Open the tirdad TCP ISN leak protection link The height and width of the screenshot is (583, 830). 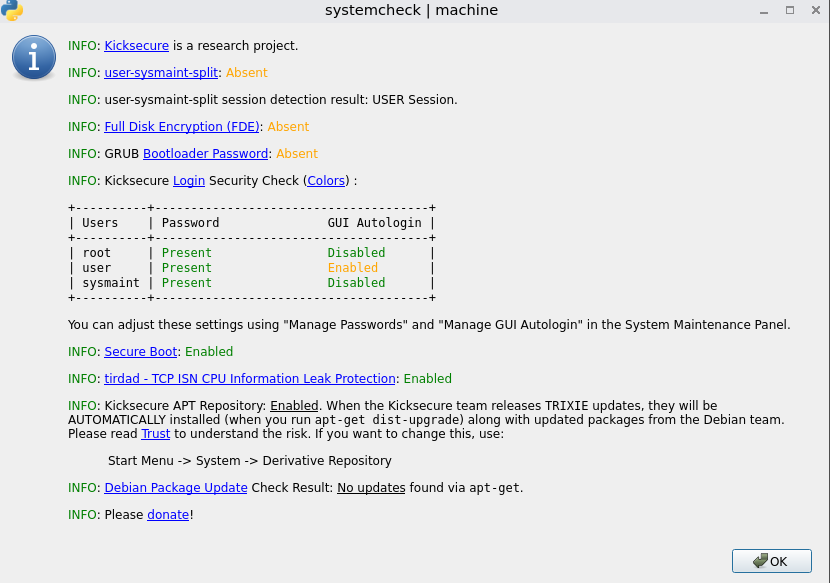pos(250,379)
